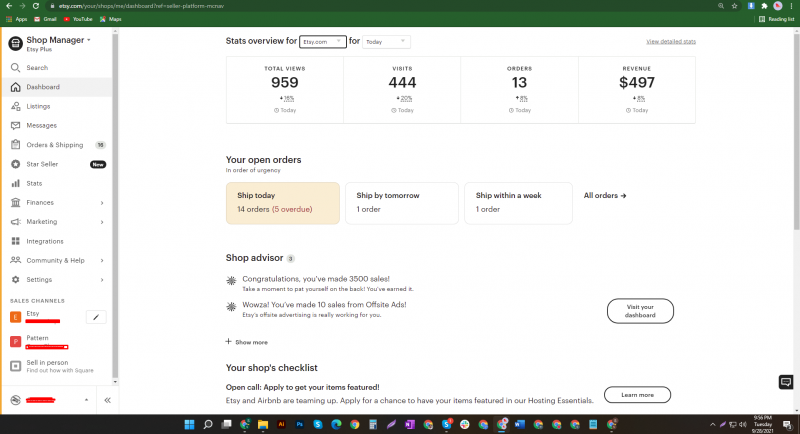Click the 3500 sales congratulations message
This screenshot has height=434, width=800.
point(316,279)
